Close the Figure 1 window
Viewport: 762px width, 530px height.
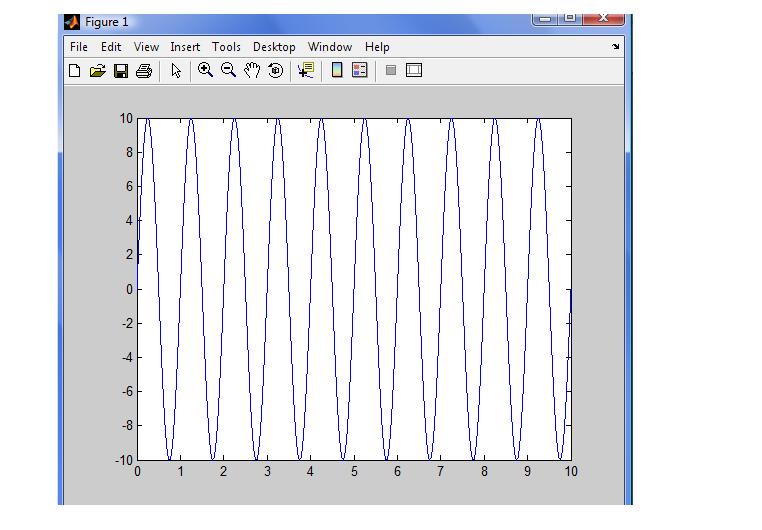[x=603, y=19]
